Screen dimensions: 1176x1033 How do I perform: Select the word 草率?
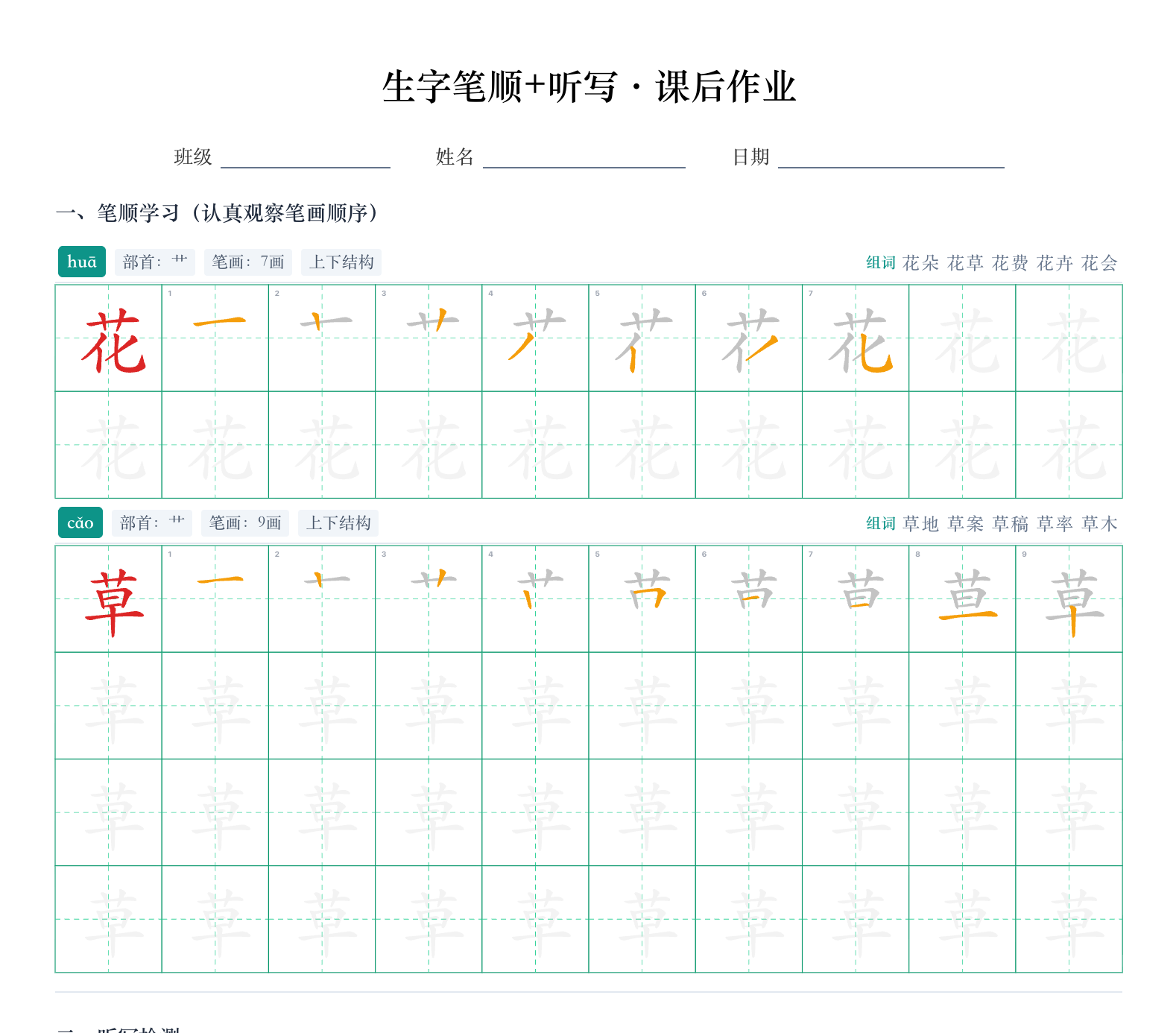click(1055, 524)
